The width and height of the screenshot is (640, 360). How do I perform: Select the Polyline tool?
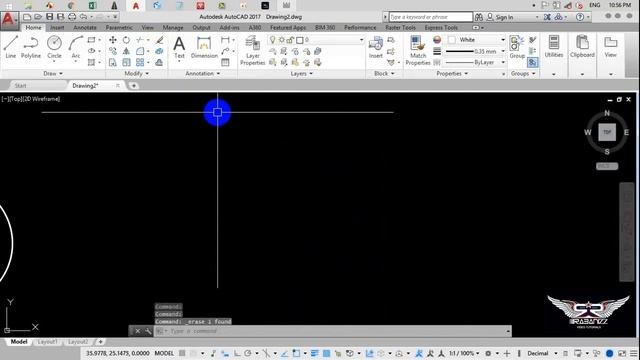click(31, 47)
